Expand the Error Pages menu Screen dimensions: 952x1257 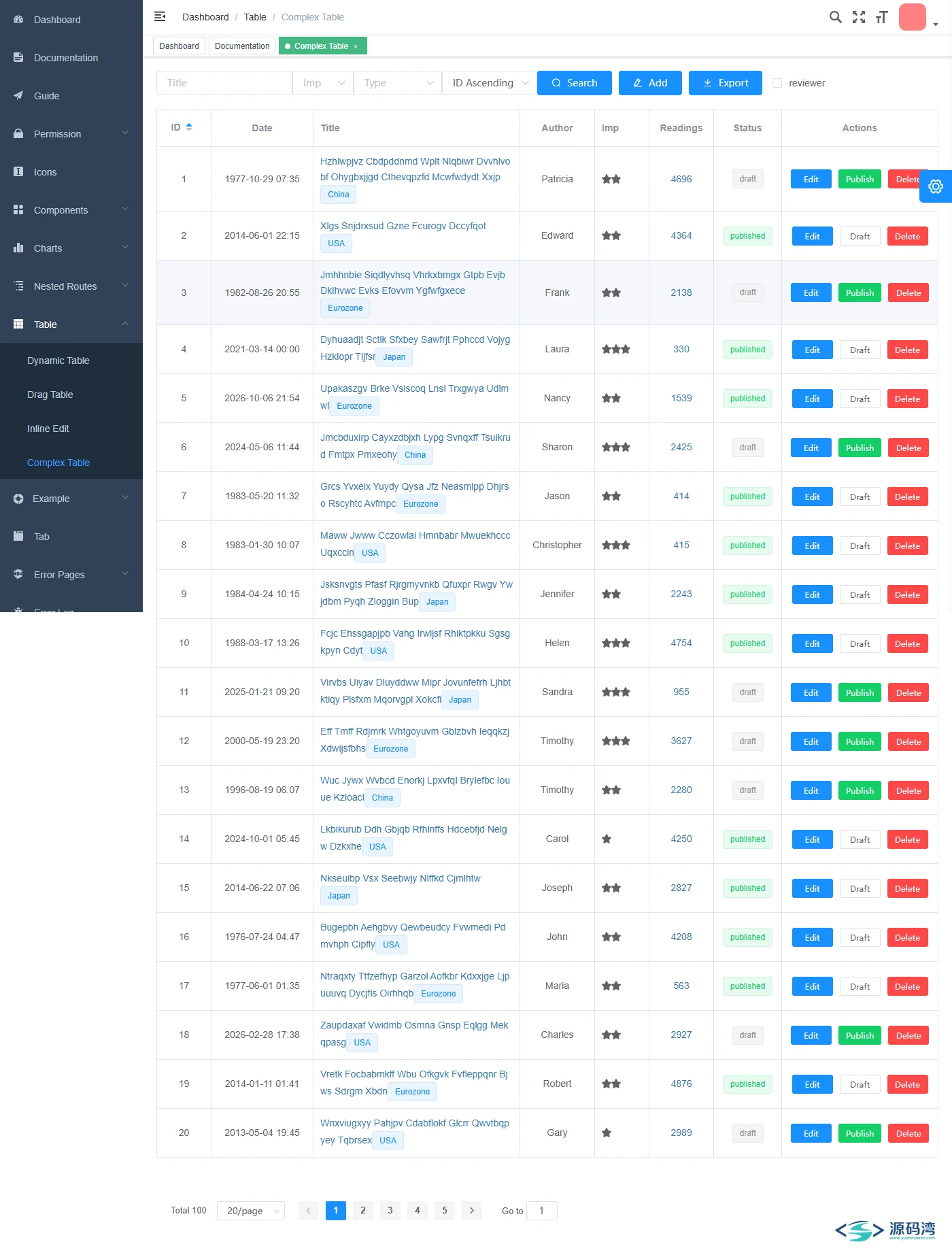(x=71, y=575)
